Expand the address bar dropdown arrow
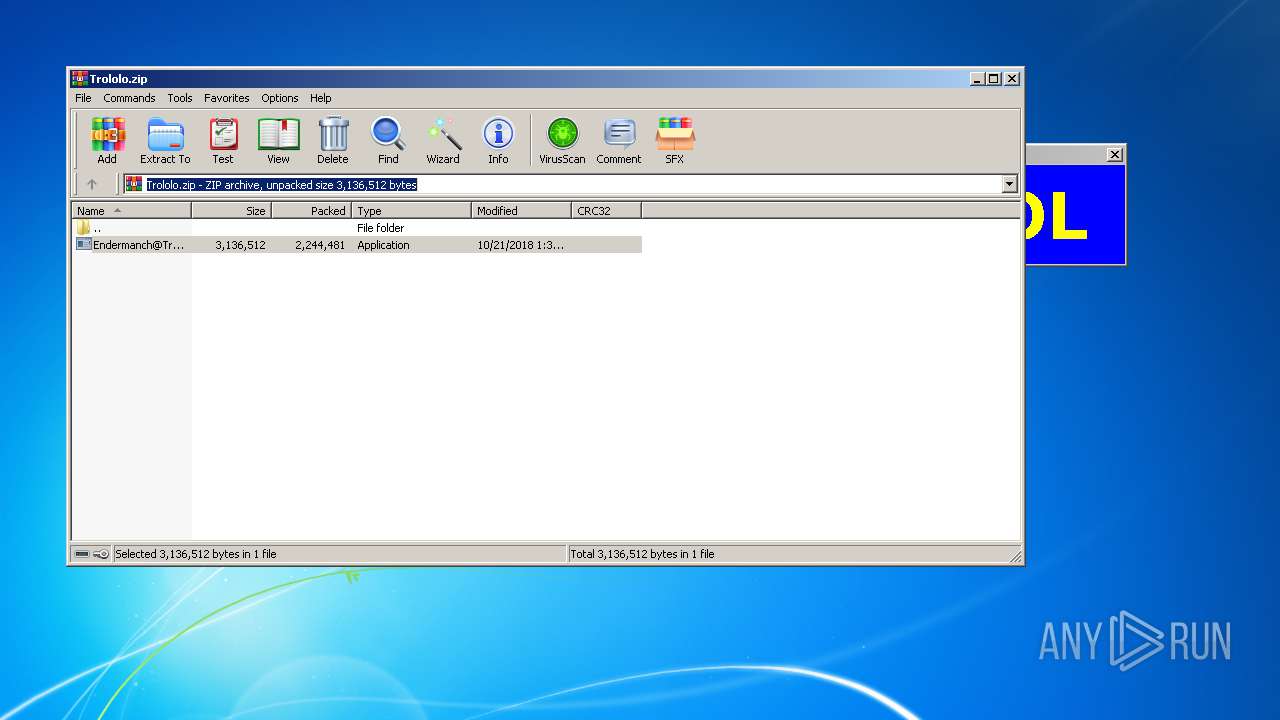Viewport: 1280px width, 720px height. point(1009,184)
